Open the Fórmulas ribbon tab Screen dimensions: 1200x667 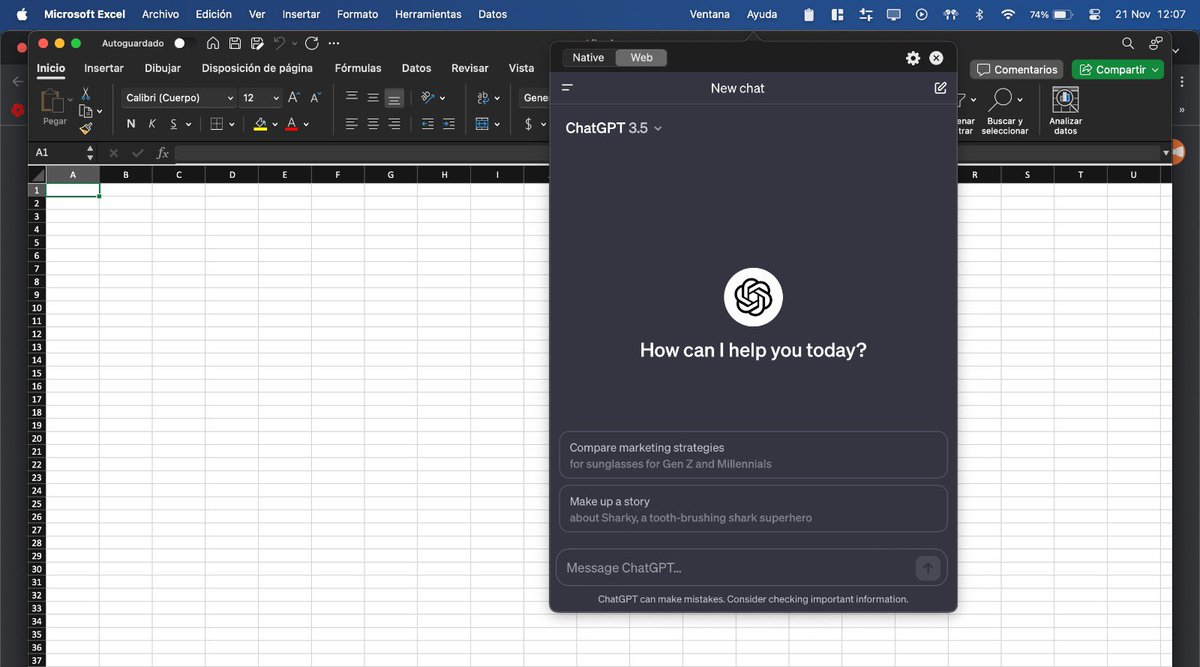(358, 68)
